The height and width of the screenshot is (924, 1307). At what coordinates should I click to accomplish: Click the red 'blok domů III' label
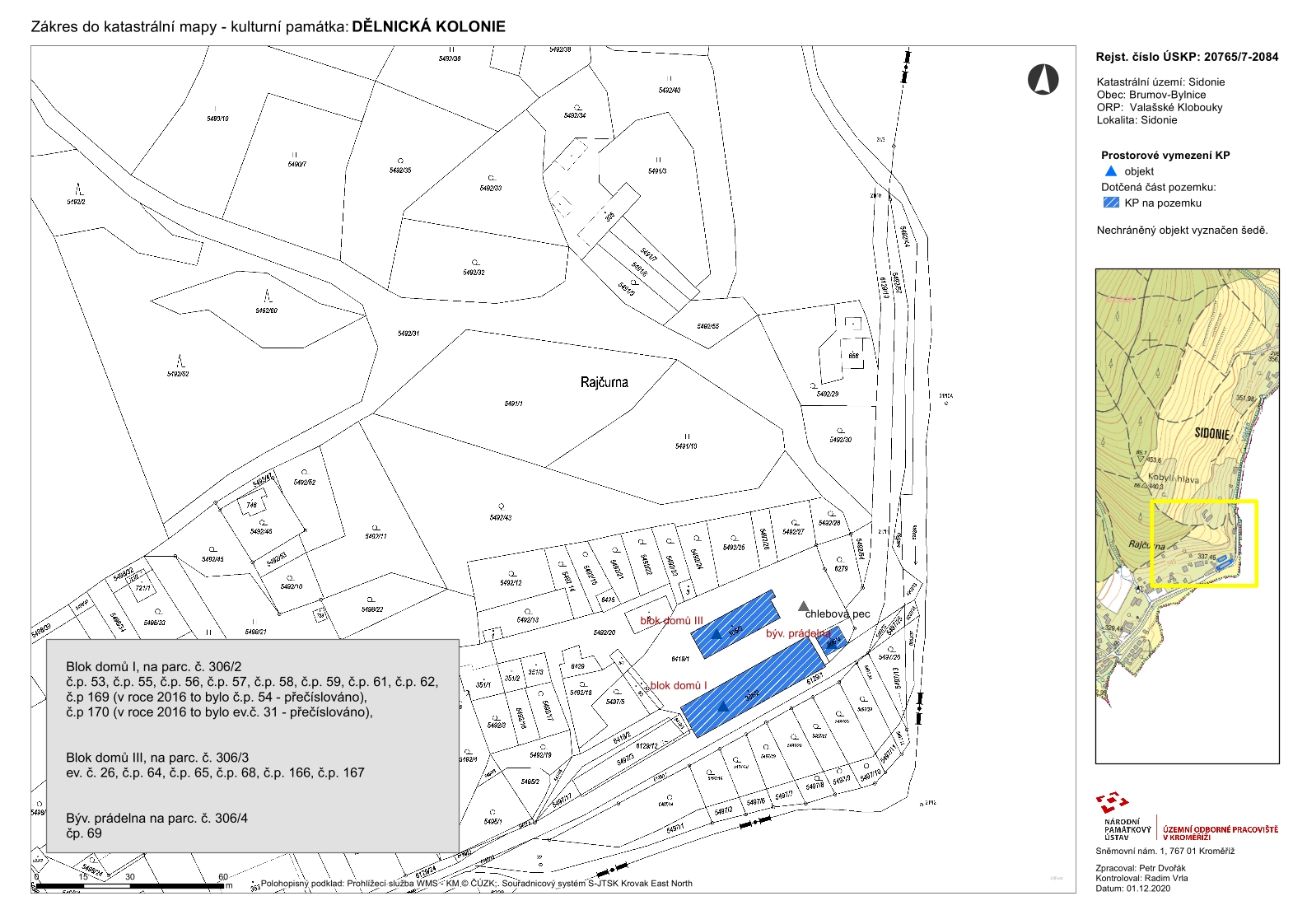click(671, 621)
